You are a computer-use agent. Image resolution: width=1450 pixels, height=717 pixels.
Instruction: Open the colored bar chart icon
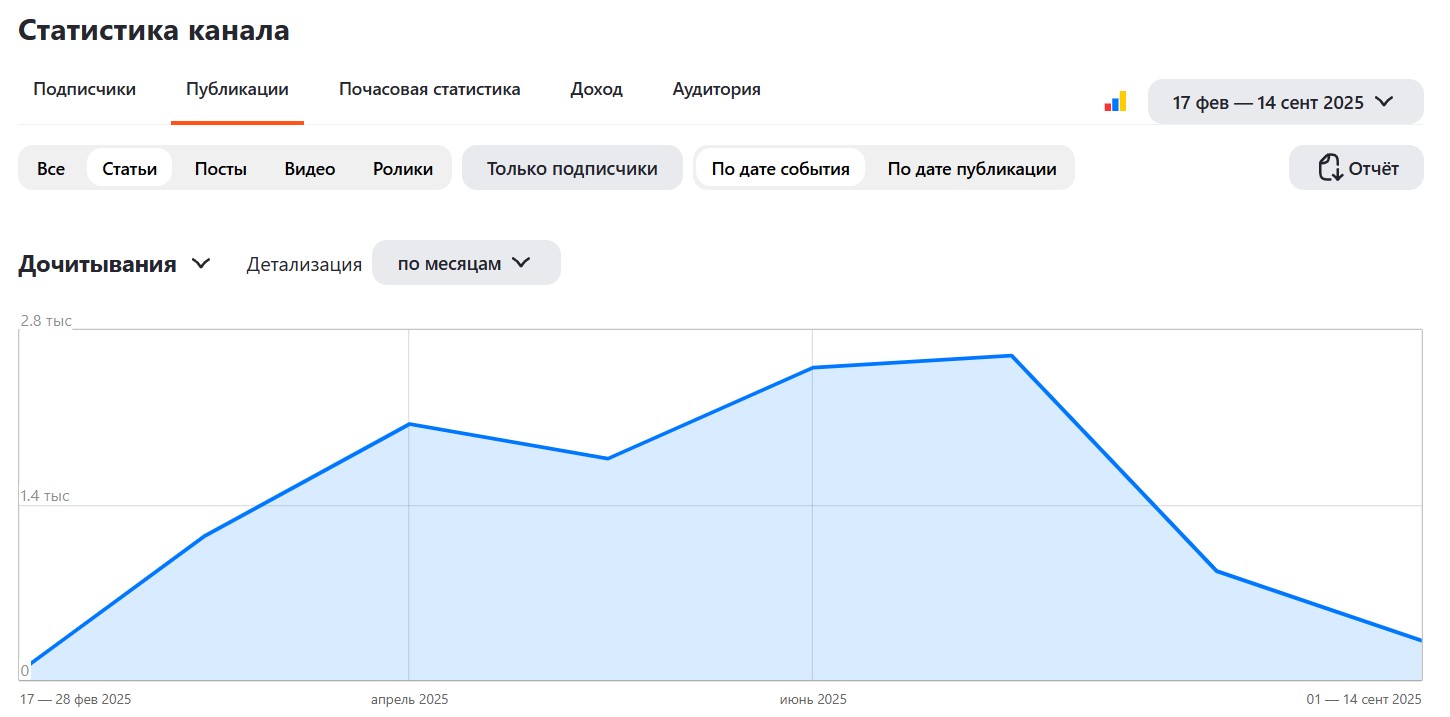click(x=1115, y=101)
